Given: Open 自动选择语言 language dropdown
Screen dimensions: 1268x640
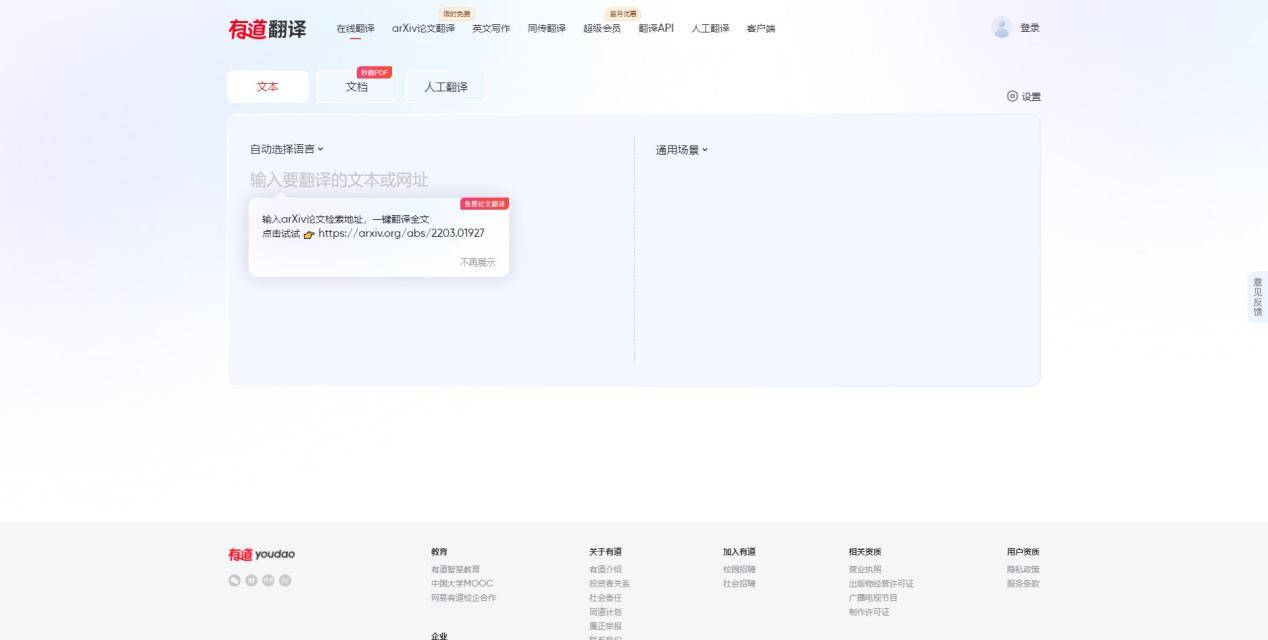Looking at the screenshot, I should (x=287, y=149).
